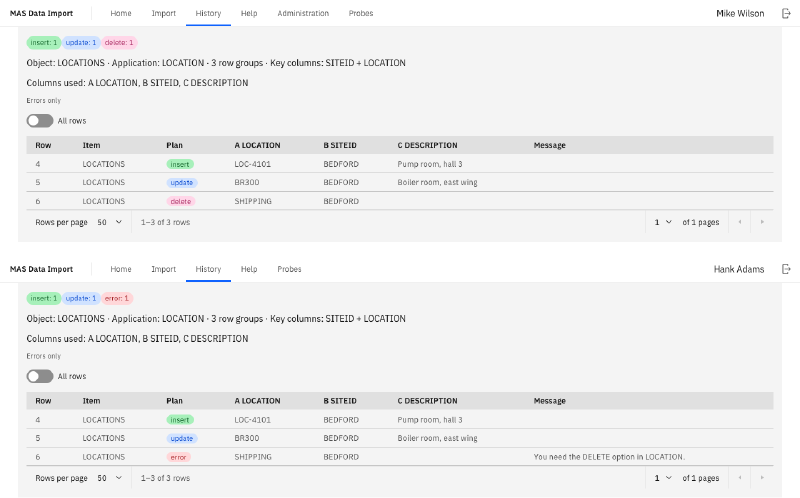Open Probes tab in Mike Wilson's navigation
Image resolution: width=800 pixels, height=498 pixels.
(361, 13)
